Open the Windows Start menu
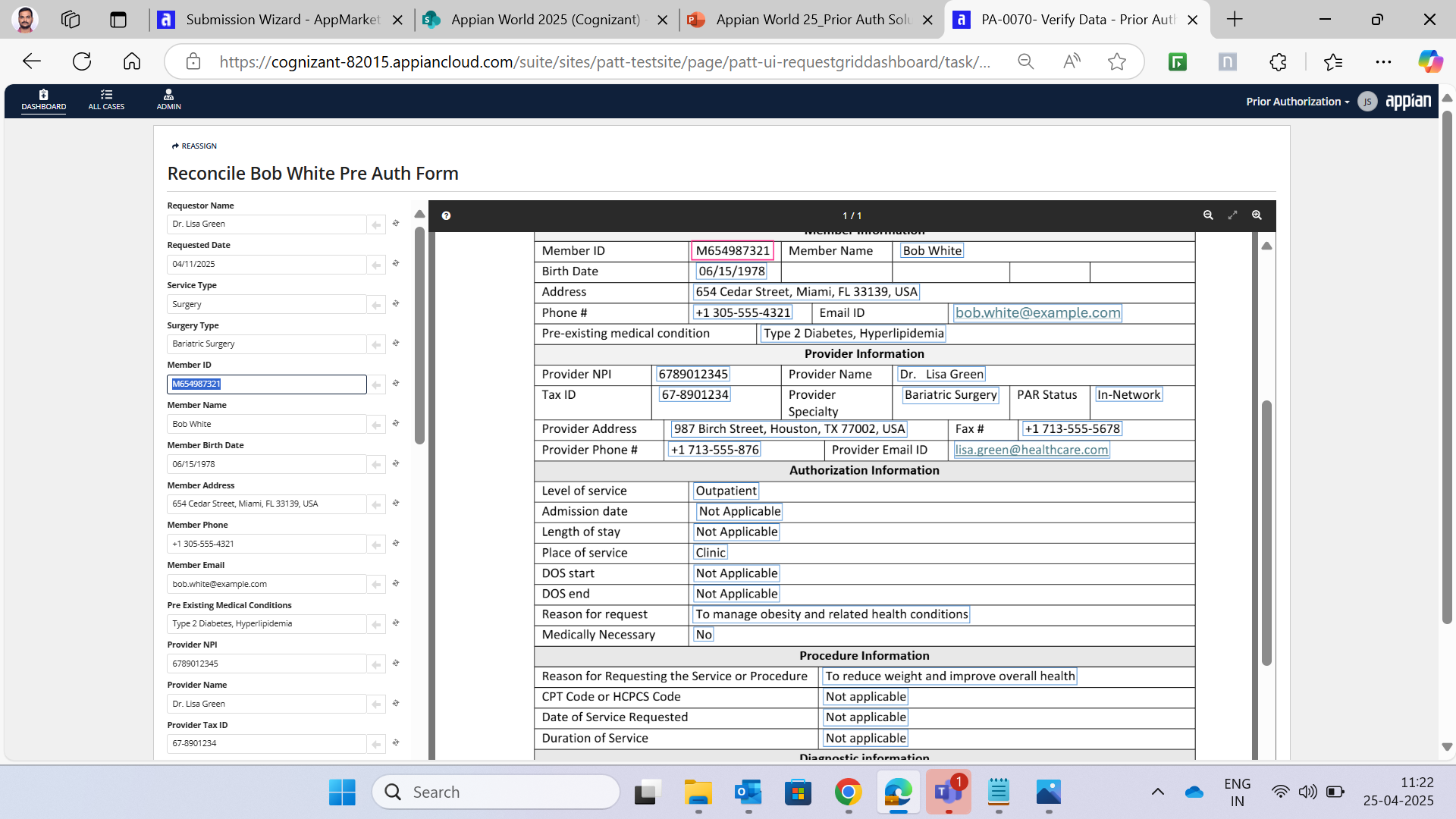 pos(342,792)
